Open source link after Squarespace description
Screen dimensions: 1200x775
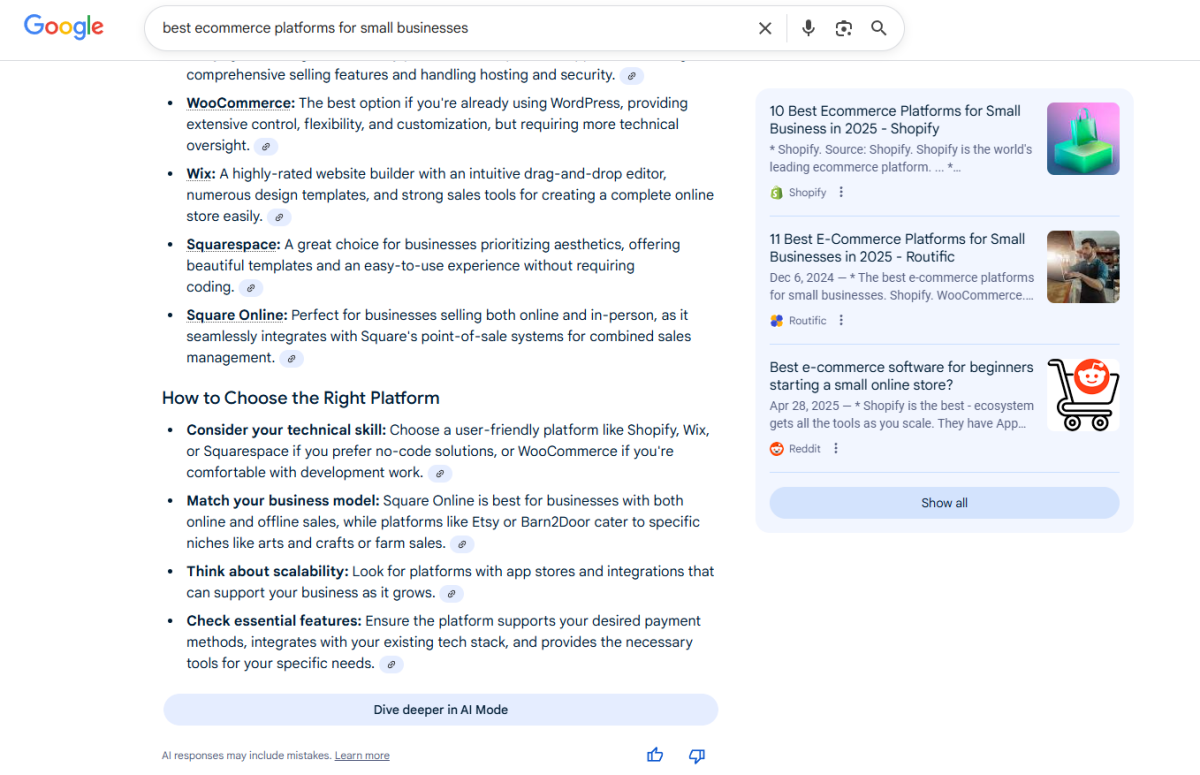[x=252, y=288]
